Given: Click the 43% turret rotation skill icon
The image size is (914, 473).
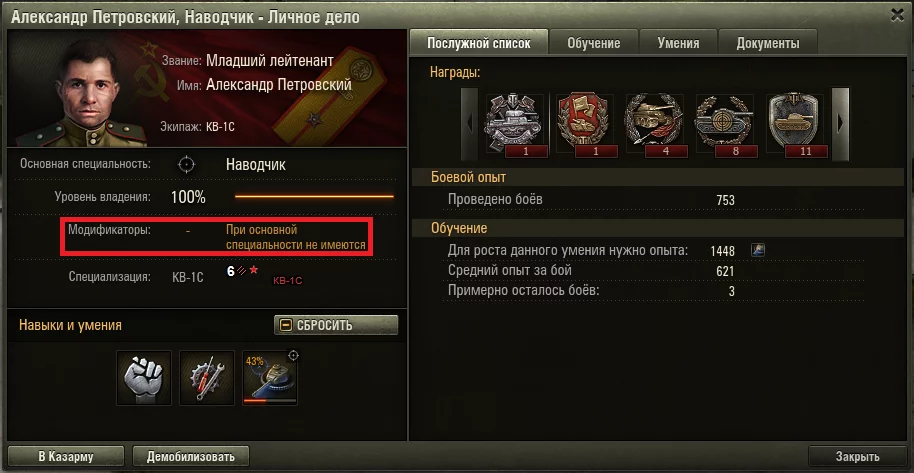Looking at the screenshot, I should pyautogui.click(x=270, y=377).
